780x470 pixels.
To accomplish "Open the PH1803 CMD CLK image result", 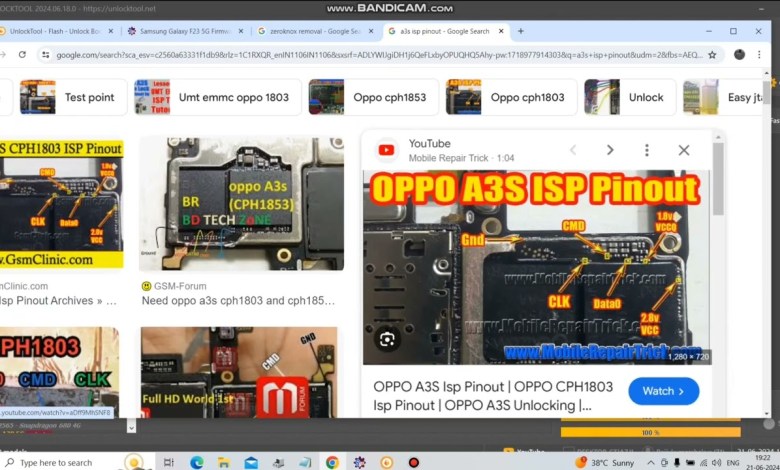I will pos(60,372).
